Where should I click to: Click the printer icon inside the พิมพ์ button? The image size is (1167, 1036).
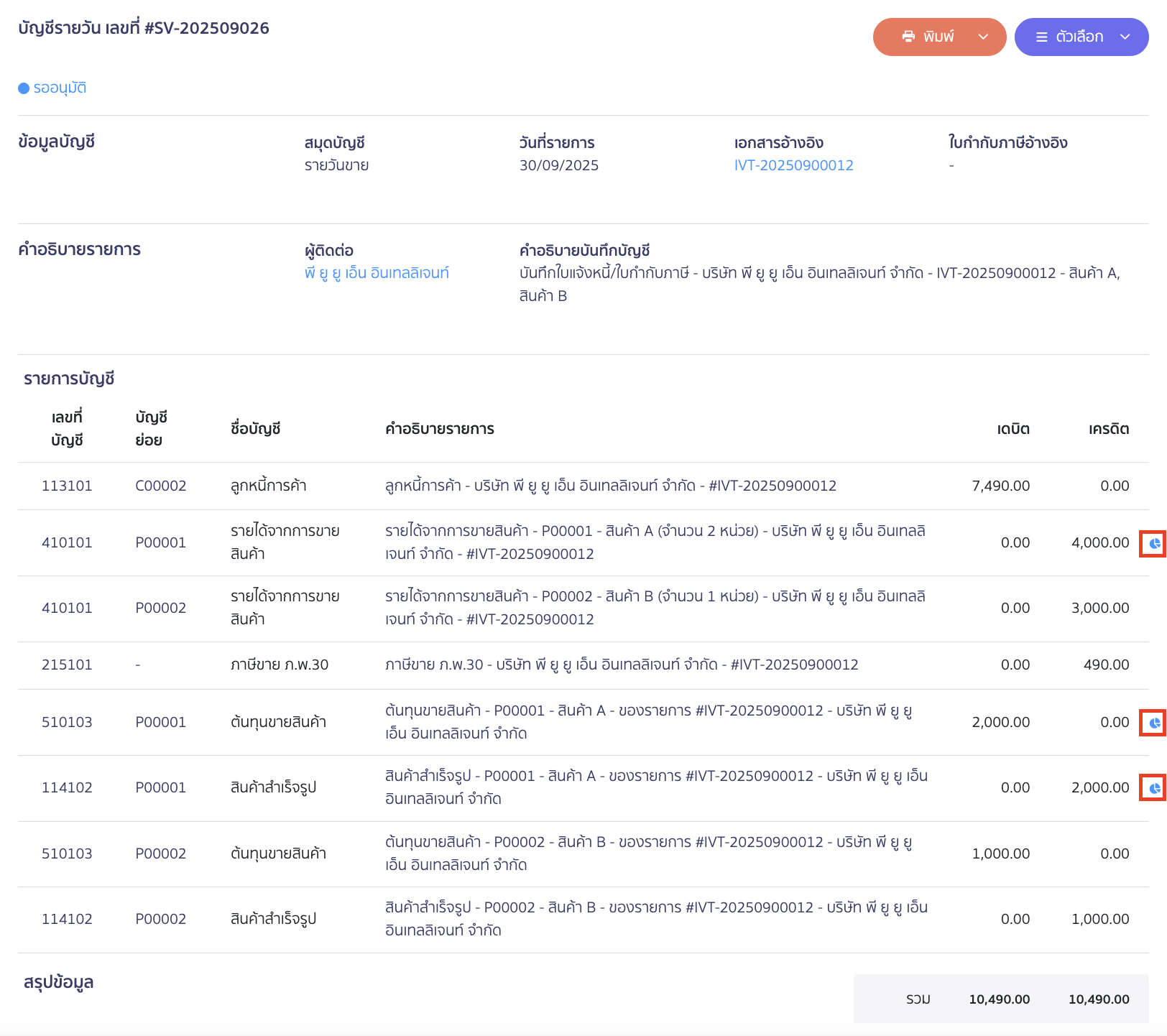pos(908,36)
